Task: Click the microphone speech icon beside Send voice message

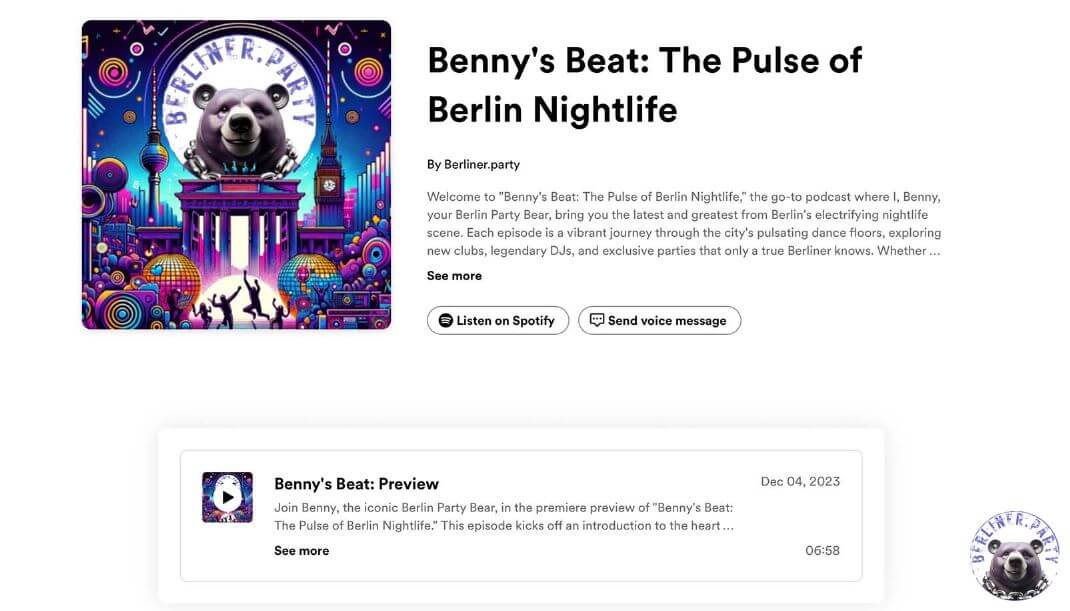Action: click(x=597, y=320)
